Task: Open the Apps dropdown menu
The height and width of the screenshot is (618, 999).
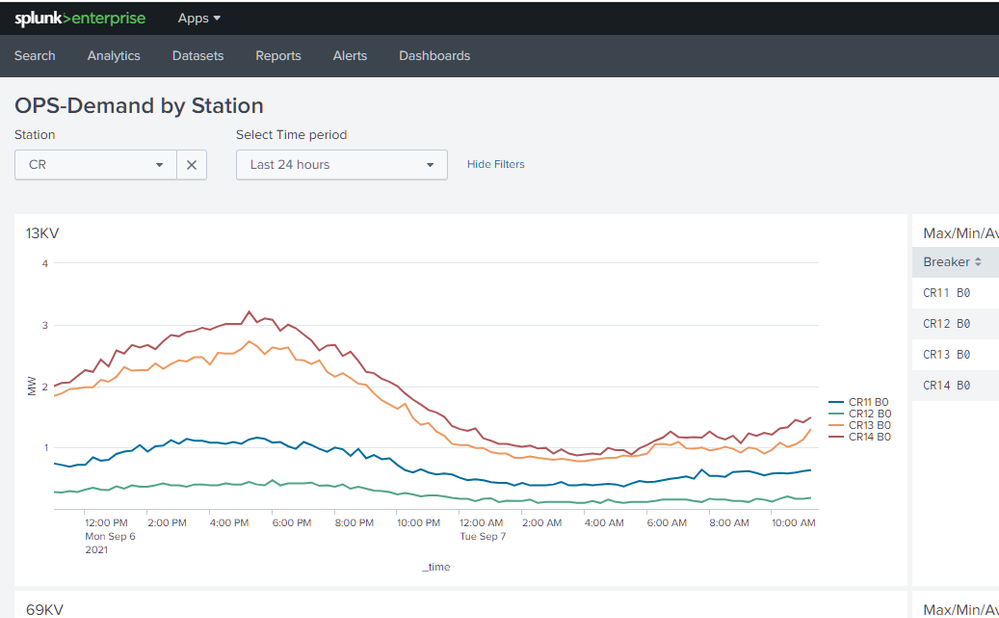Action: (x=199, y=18)
